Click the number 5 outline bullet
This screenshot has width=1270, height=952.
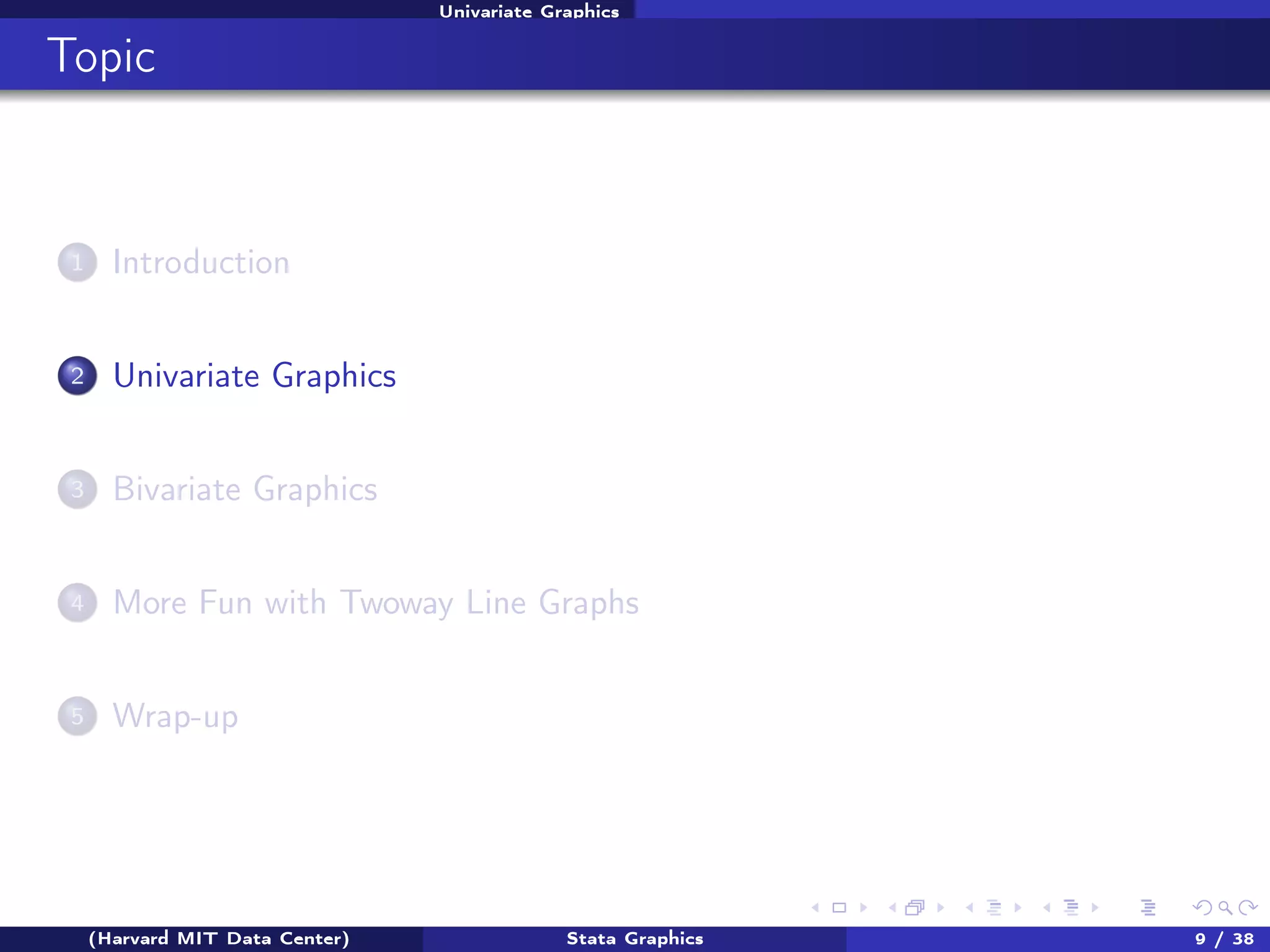click(x=78, y=716)
